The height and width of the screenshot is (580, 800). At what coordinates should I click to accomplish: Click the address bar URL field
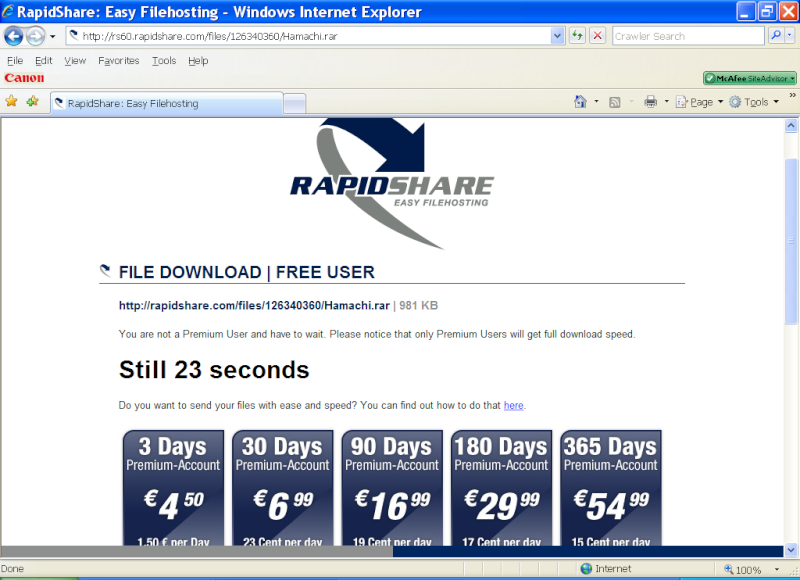click(x=308, y=36)
